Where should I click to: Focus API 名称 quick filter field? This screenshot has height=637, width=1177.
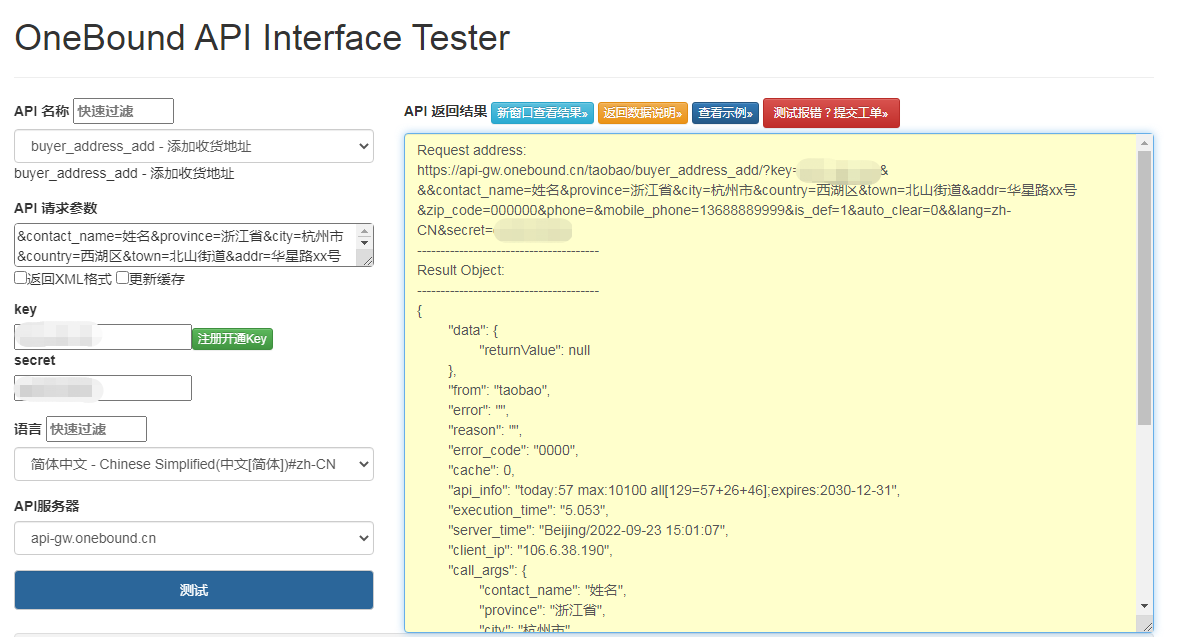(x=123, y=111)
